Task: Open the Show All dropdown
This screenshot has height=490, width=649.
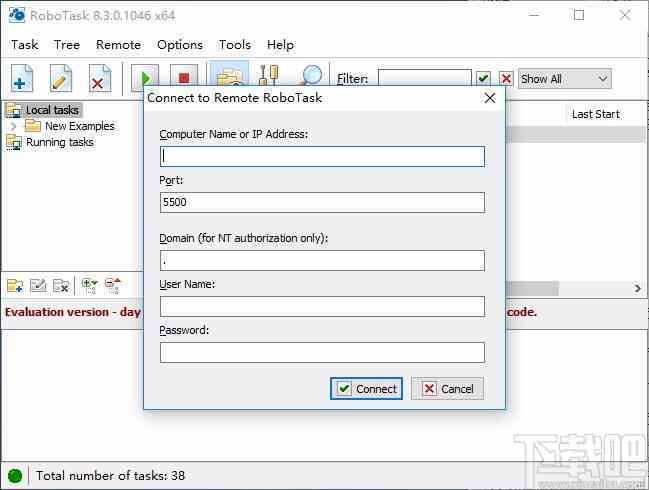Action: pos(565,79)
